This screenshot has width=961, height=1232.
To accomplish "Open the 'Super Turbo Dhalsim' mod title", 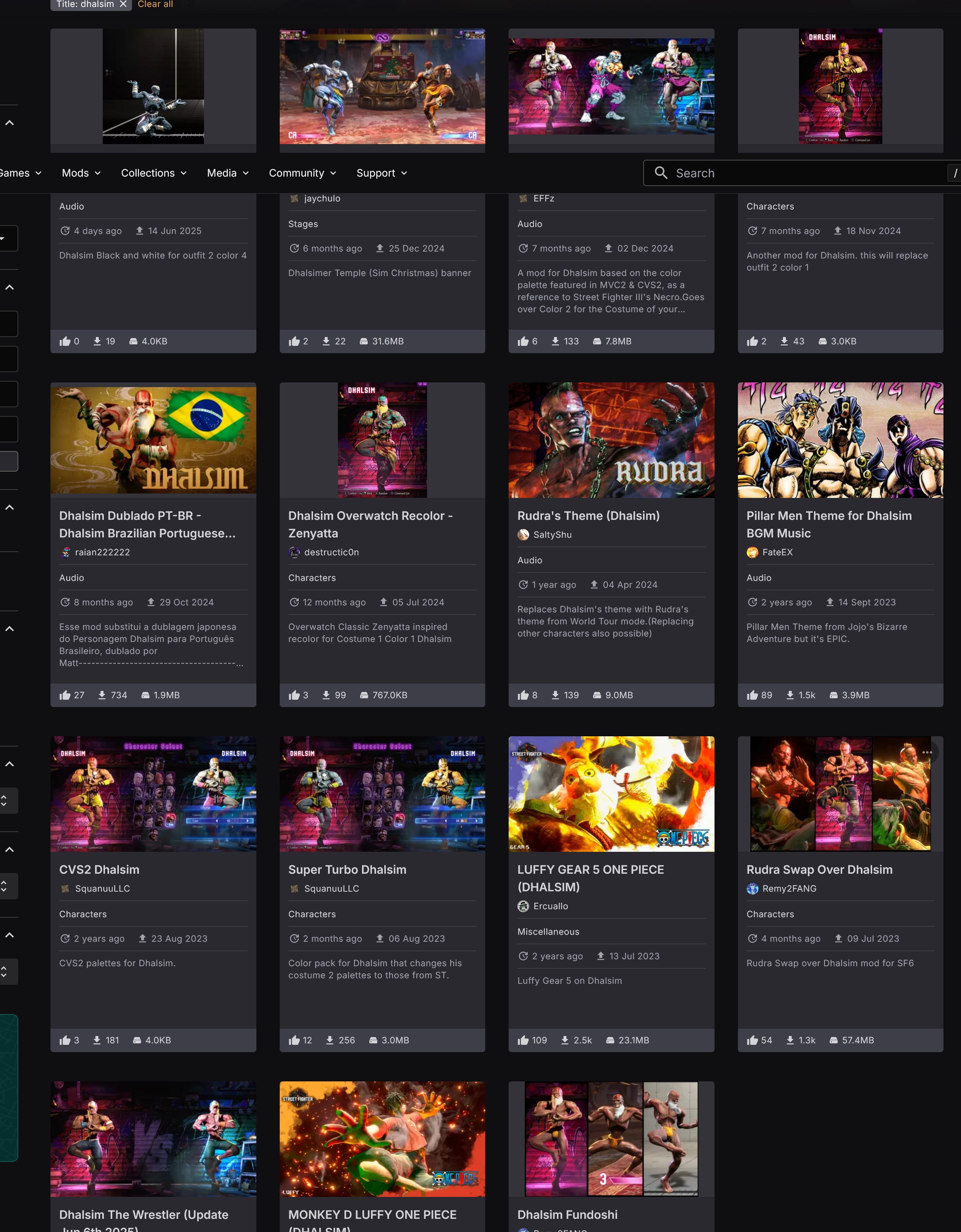I will (x=347, y=869).
